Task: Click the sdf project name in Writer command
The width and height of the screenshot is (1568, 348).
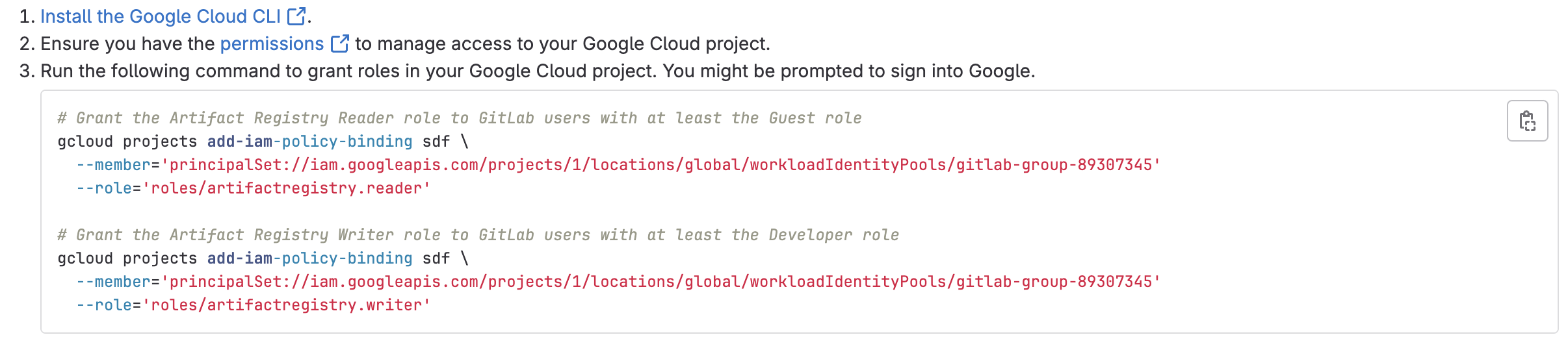Action: point(436,258)
